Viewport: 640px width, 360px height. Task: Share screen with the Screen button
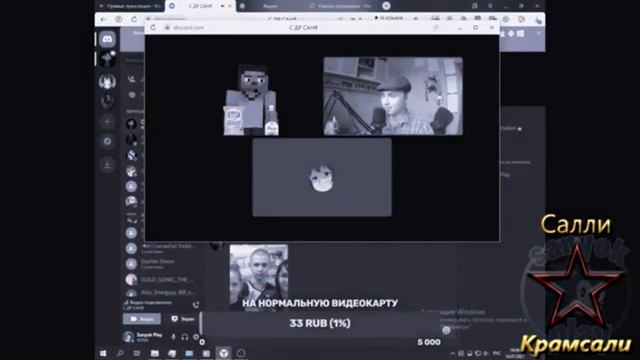point(183,319)
